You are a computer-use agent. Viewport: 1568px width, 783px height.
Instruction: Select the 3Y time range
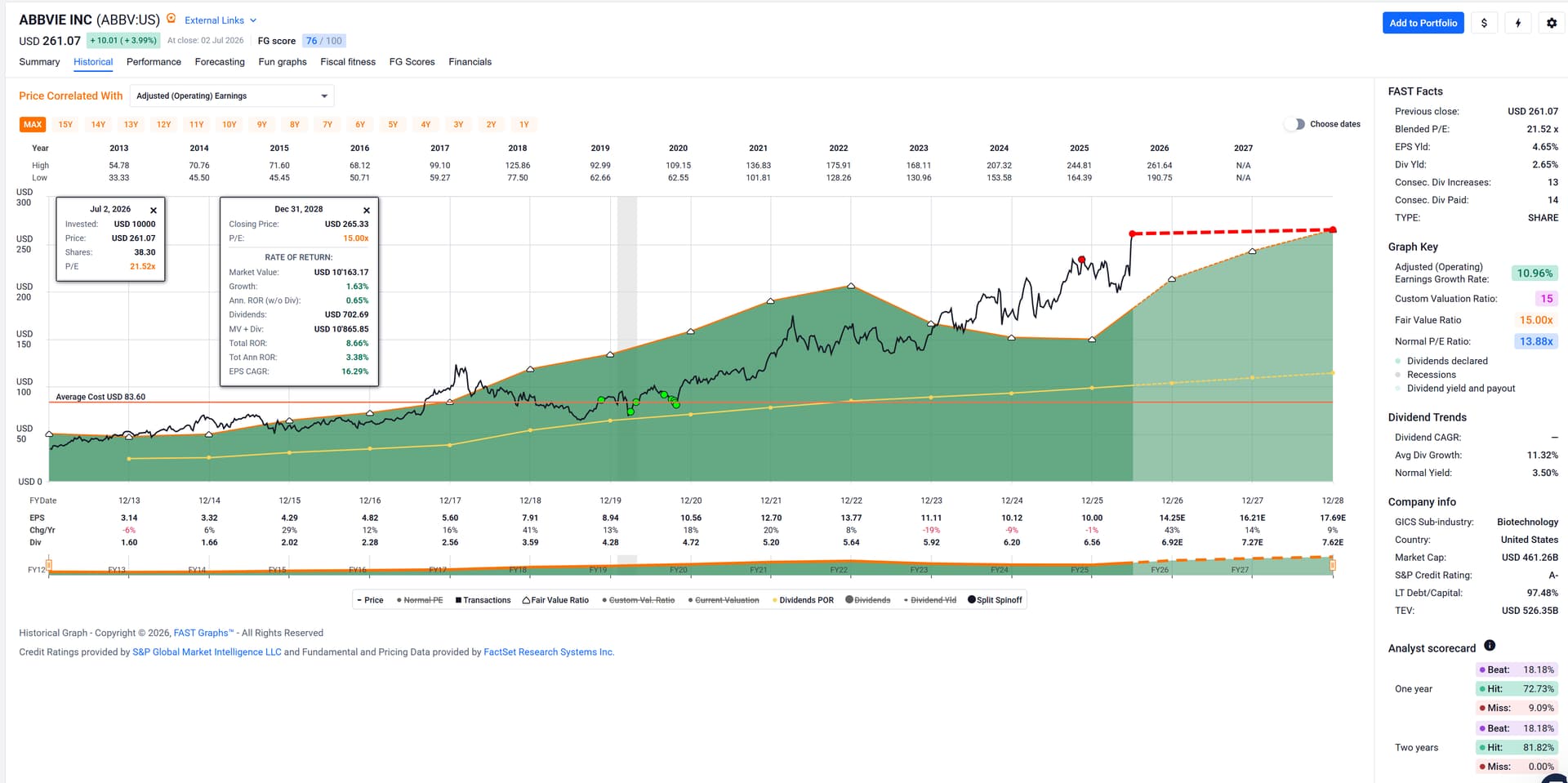[x=458, y=125]
